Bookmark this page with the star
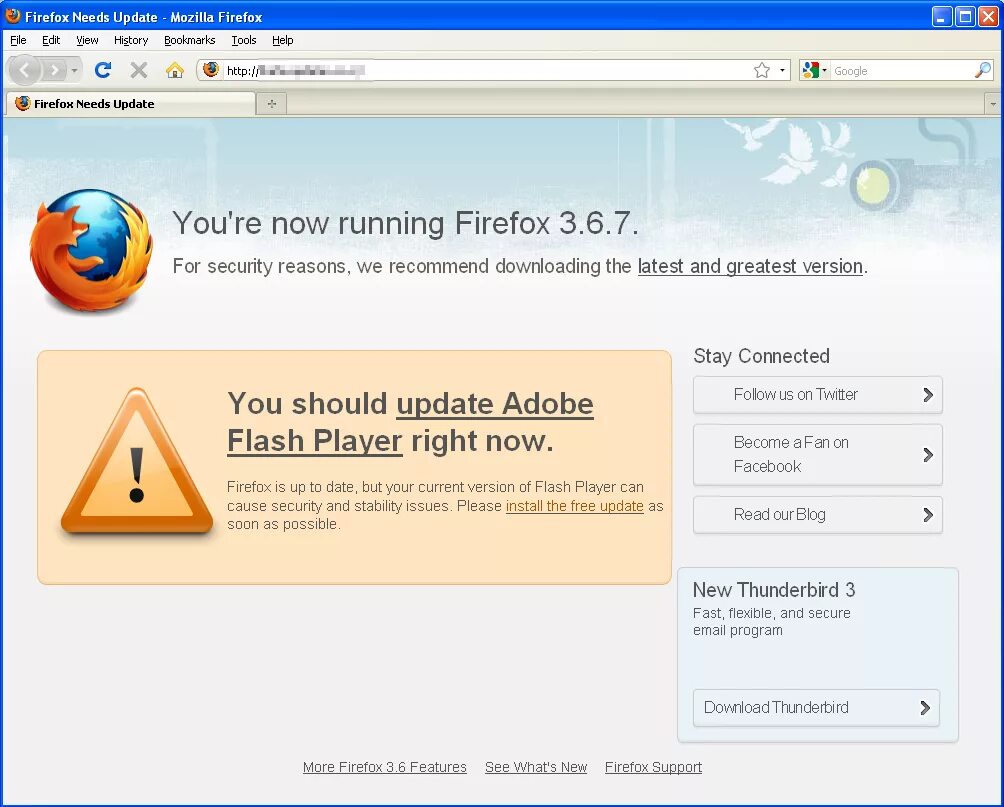Screen dimensions: 1004x807 [761, 70]
